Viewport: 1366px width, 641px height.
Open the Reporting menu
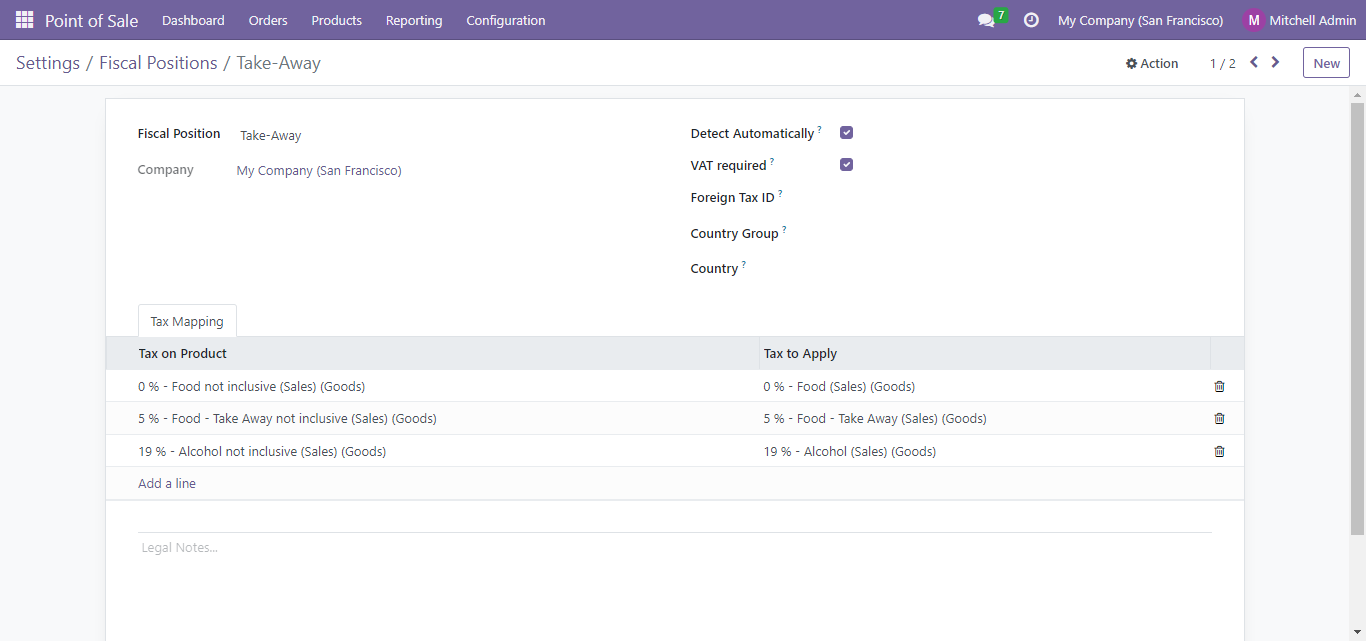coord(414,20)
